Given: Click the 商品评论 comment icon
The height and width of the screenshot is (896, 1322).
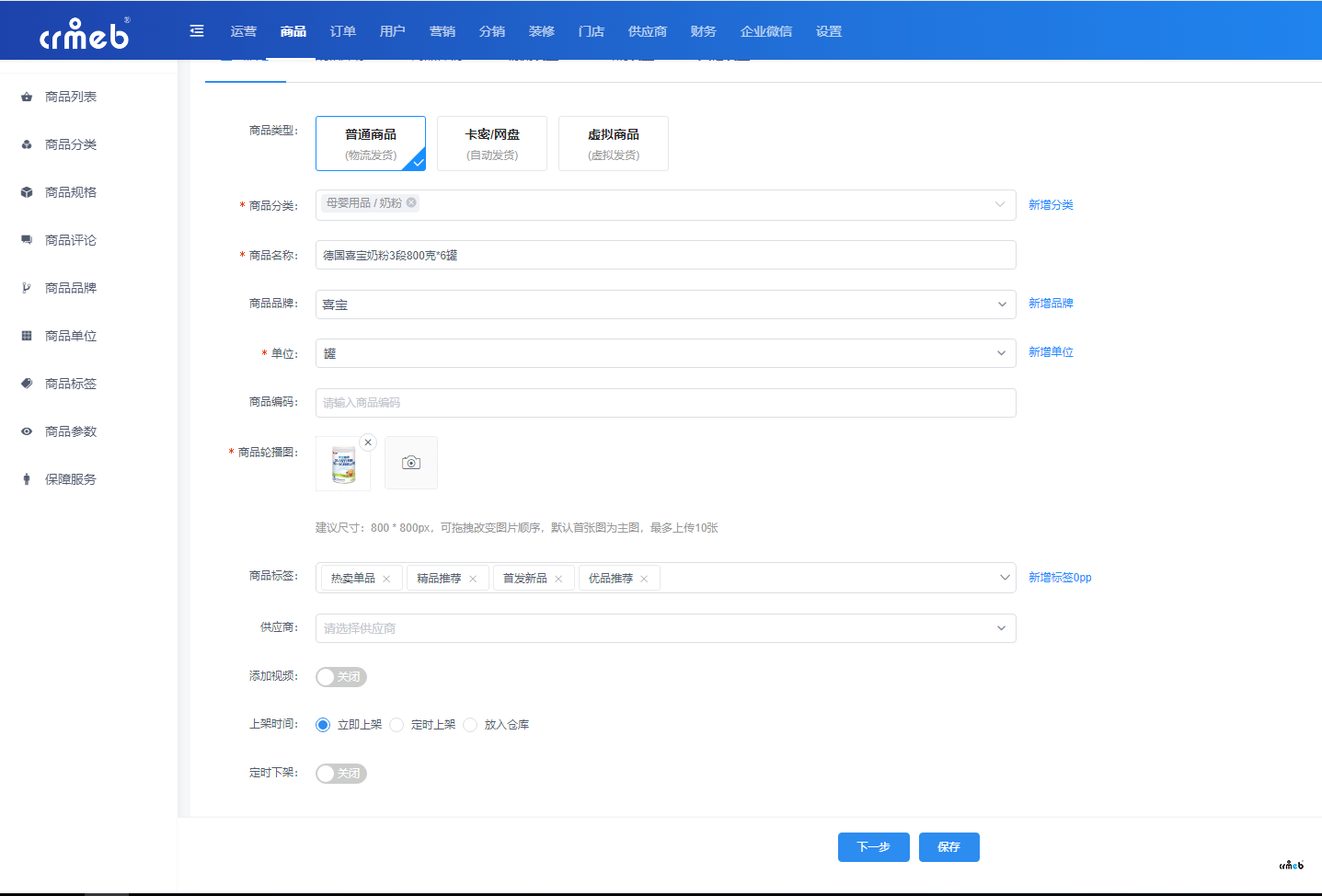Looking at the screenshot, I should coord(27,240).
